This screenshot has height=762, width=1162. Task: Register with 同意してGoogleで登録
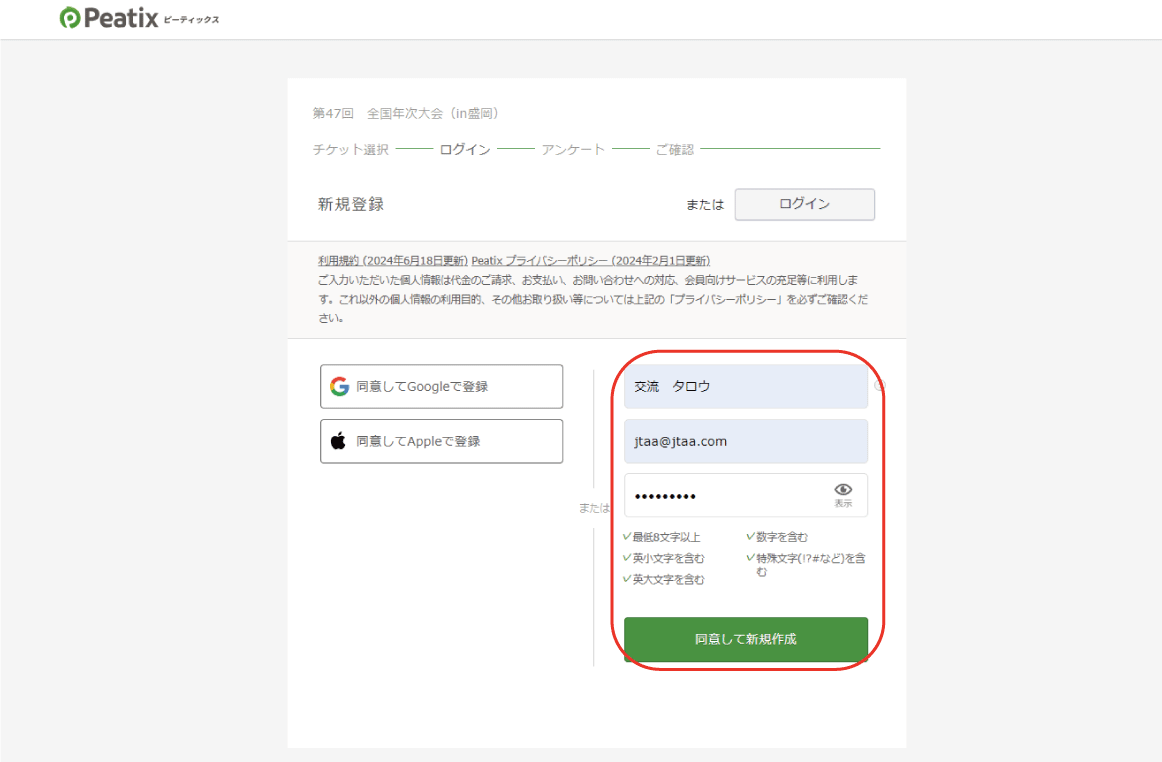[442, 386]
